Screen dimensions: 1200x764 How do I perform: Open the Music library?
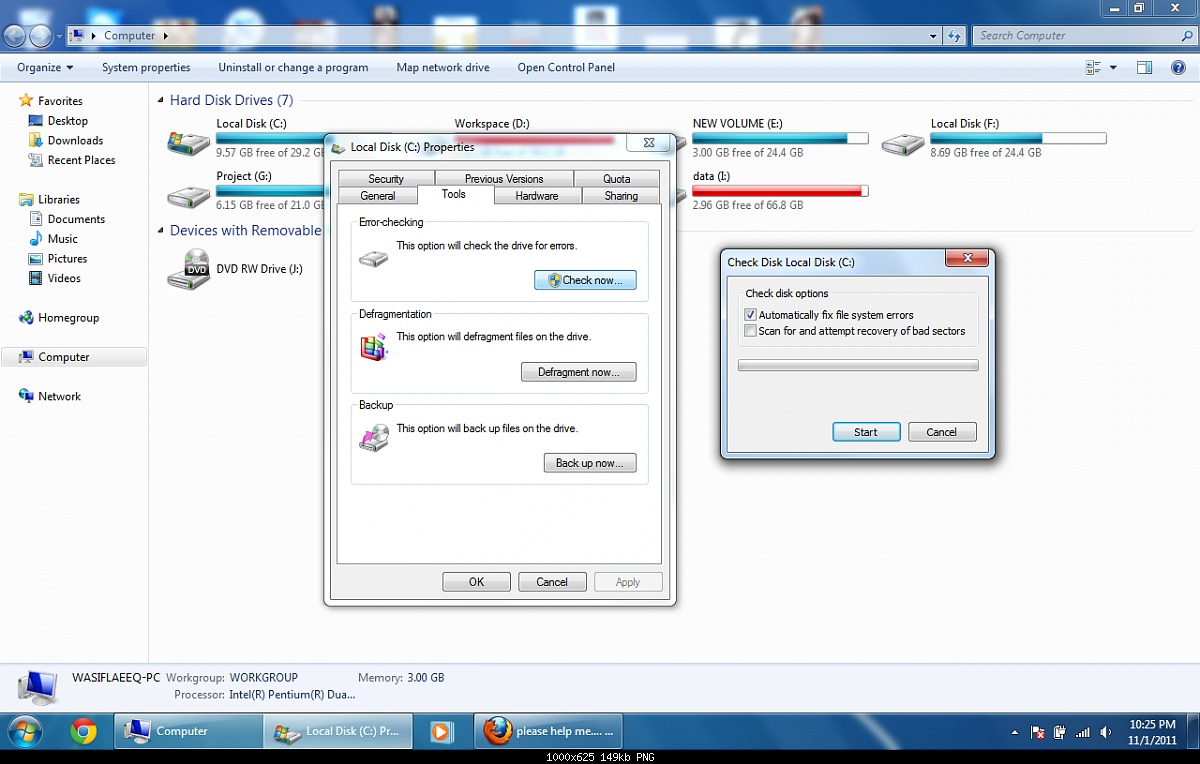coord(62,239)
